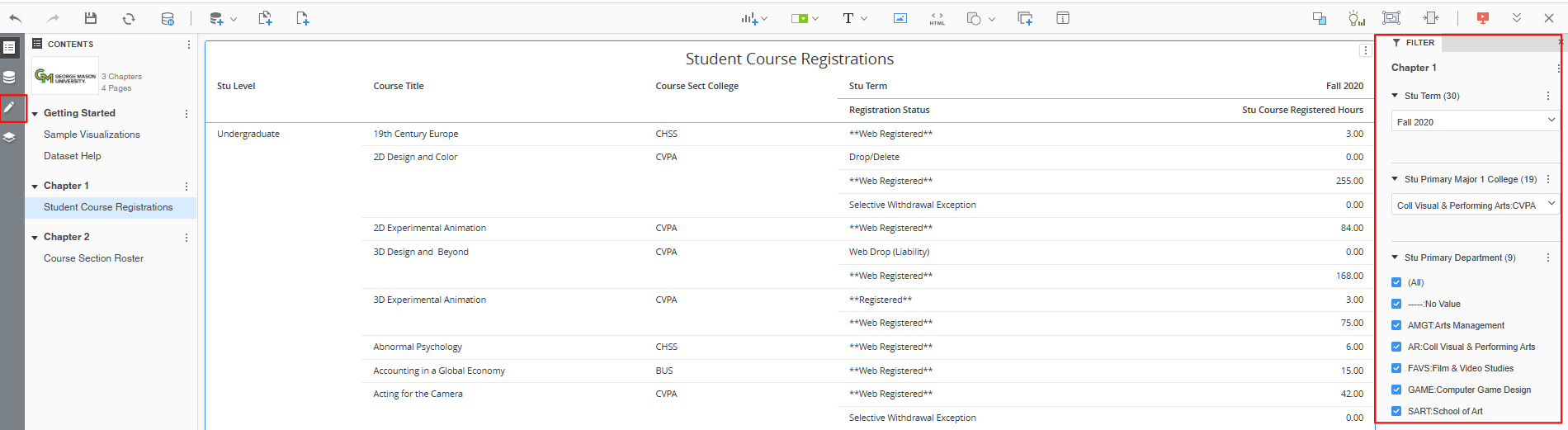Click the HTML container icon
This screenshot has width=1568, height=430.
click(937, 18)
